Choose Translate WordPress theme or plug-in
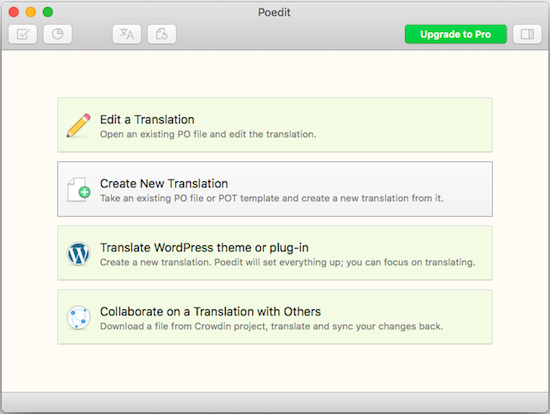 (x=275, y=253)
